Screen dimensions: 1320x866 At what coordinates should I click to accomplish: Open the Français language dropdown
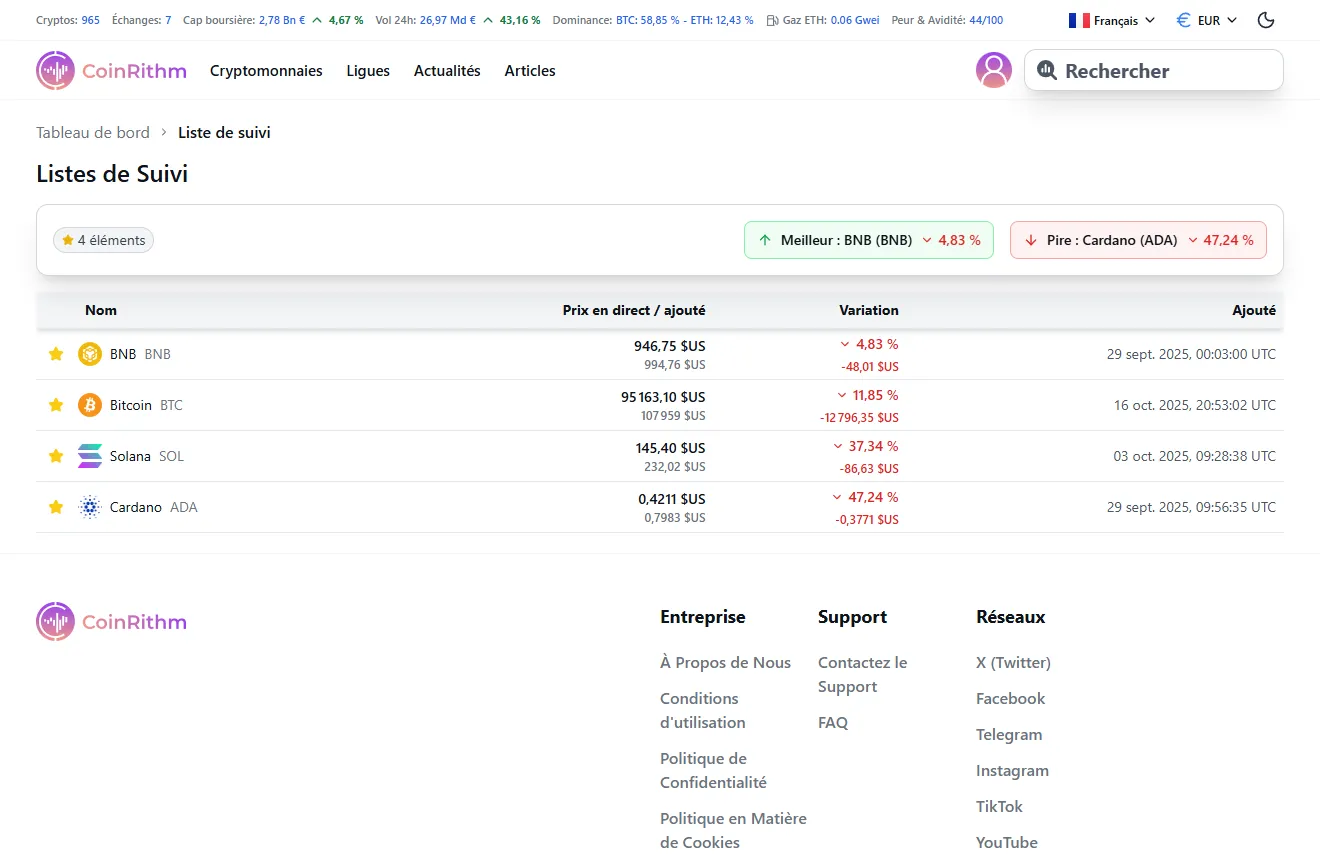pyautogui.click(x=1110, y=19)
